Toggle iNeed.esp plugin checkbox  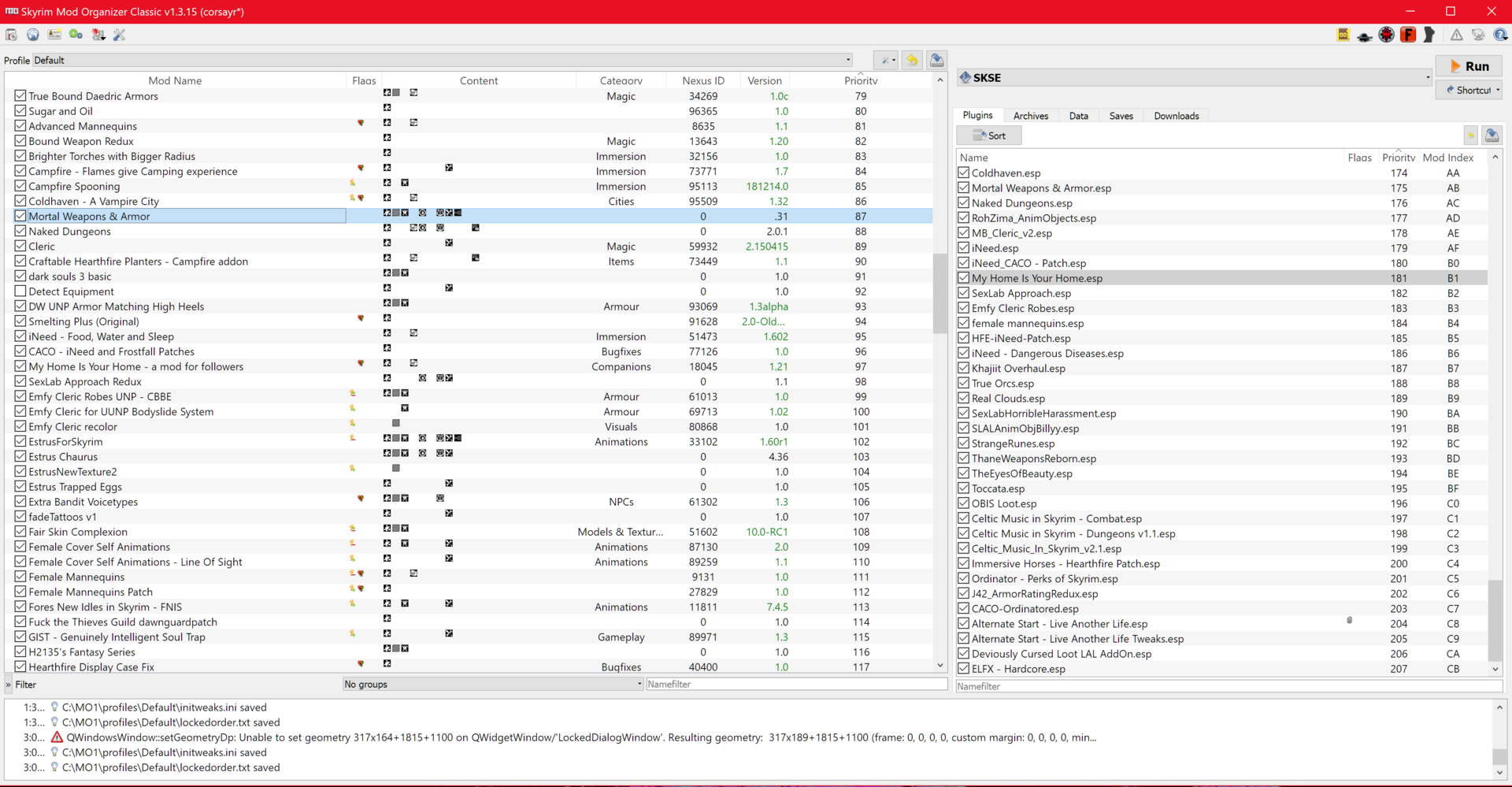click(x=963, y=247)
